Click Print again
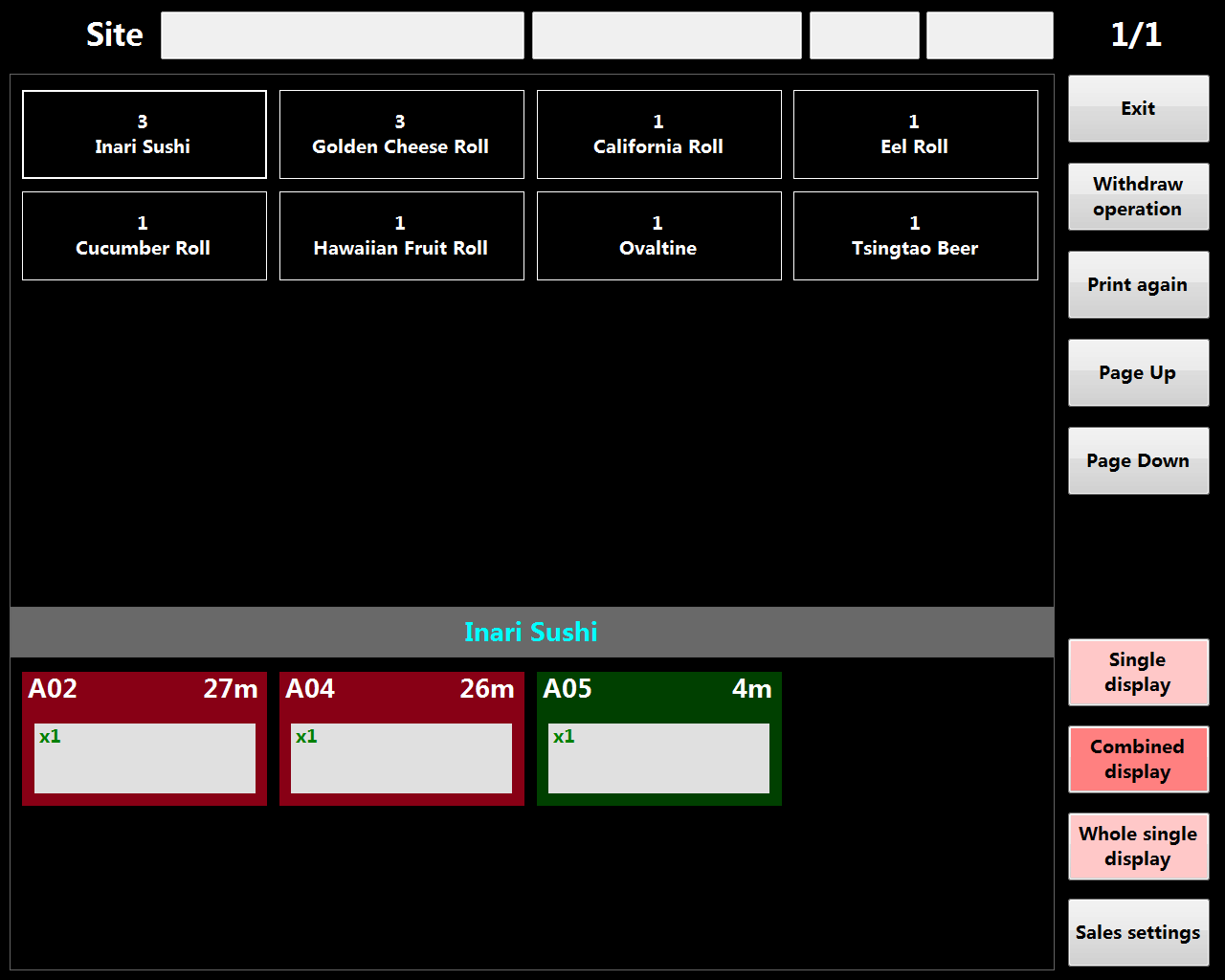The image size is (1225, 980). (x=1139, y=284)
